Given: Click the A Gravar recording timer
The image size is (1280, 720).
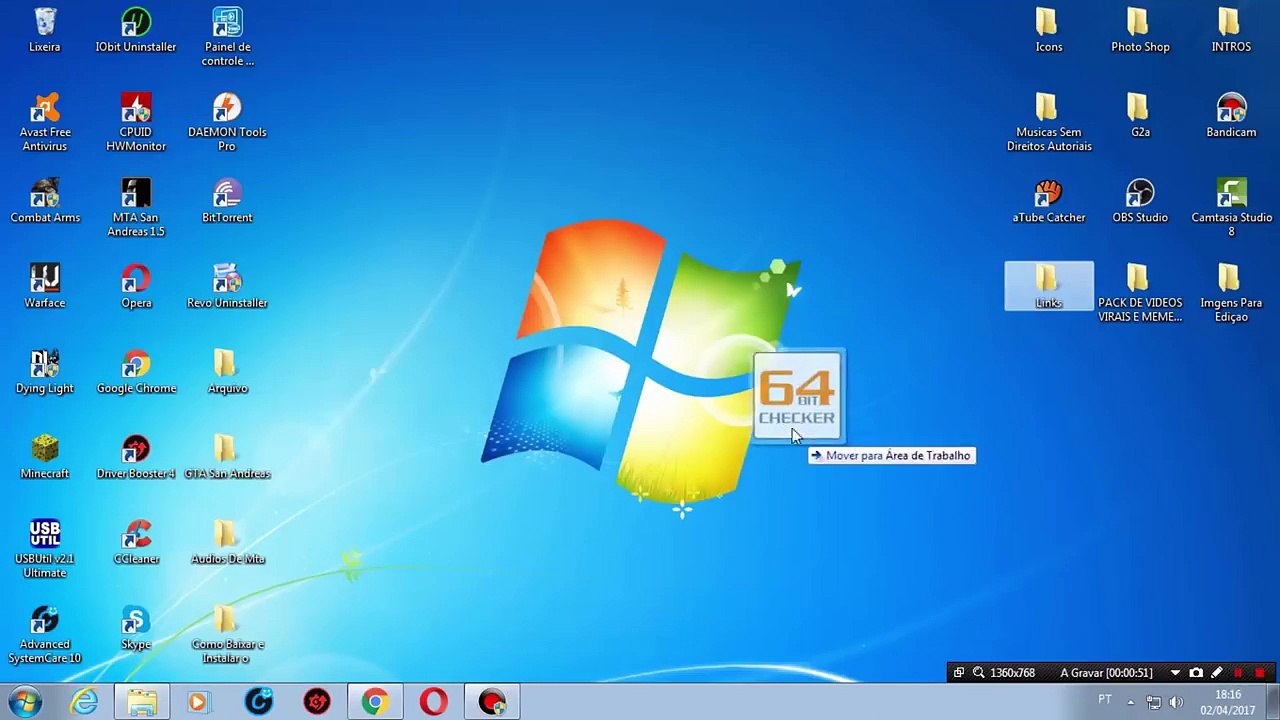Looking at the screenshot, I should pyautogui.click(x=1106, y=673).
